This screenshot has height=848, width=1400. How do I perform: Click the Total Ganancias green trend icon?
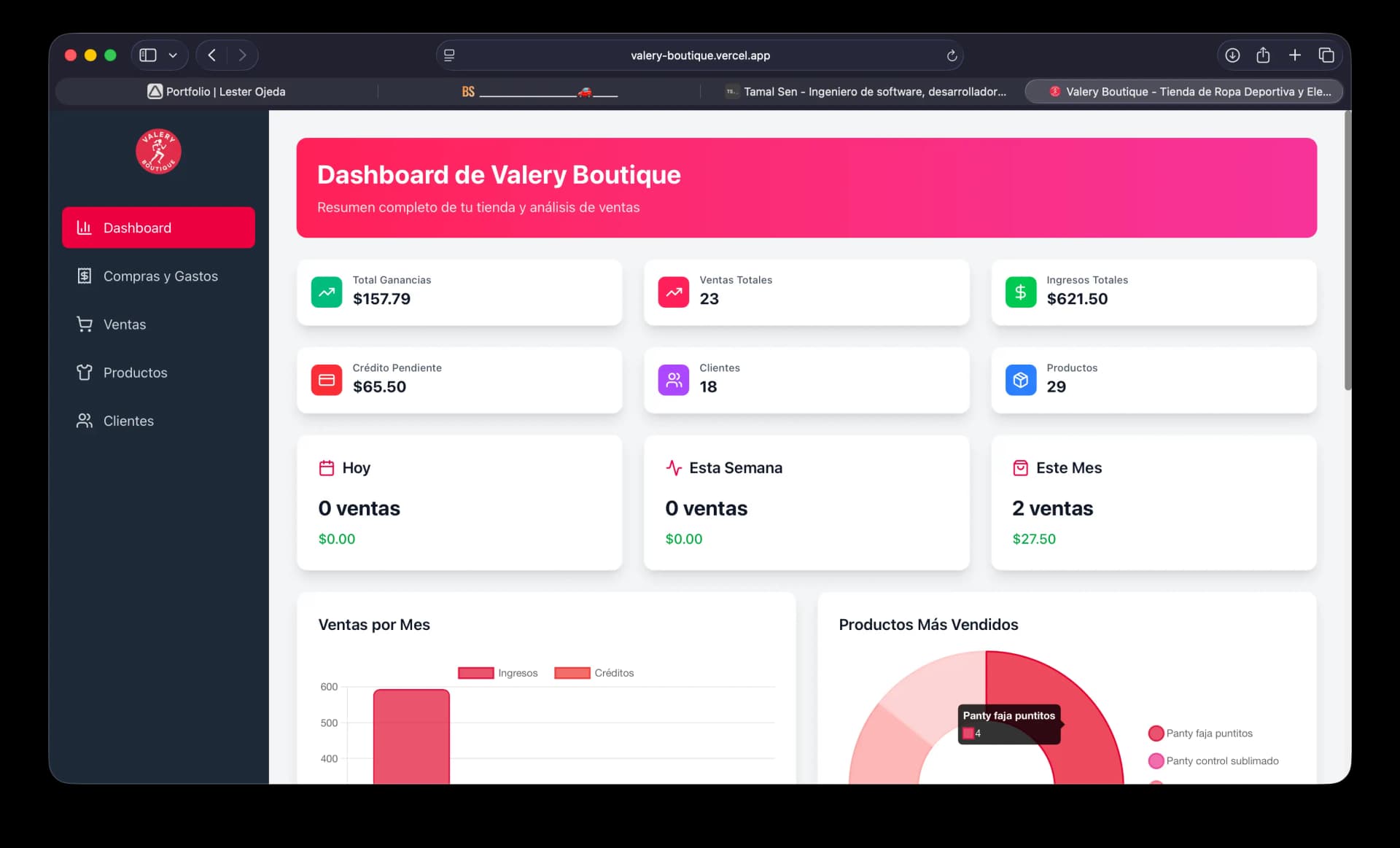[x=326, y=292]
